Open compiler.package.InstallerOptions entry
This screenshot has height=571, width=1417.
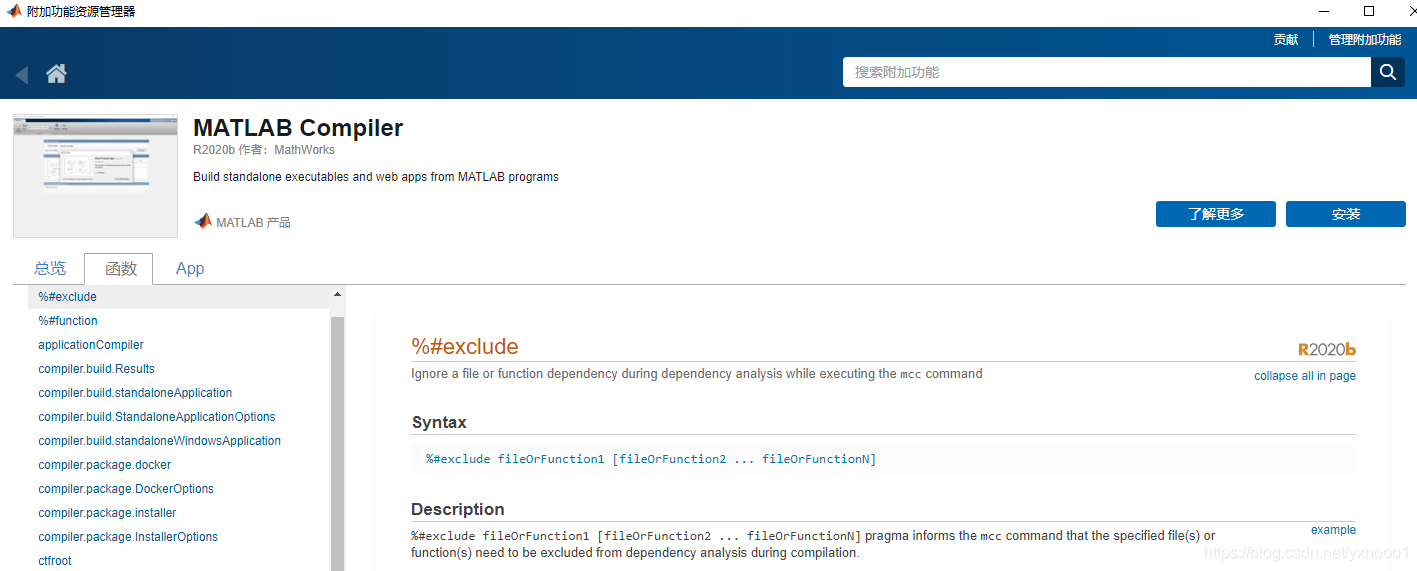(x=128, y=537)
